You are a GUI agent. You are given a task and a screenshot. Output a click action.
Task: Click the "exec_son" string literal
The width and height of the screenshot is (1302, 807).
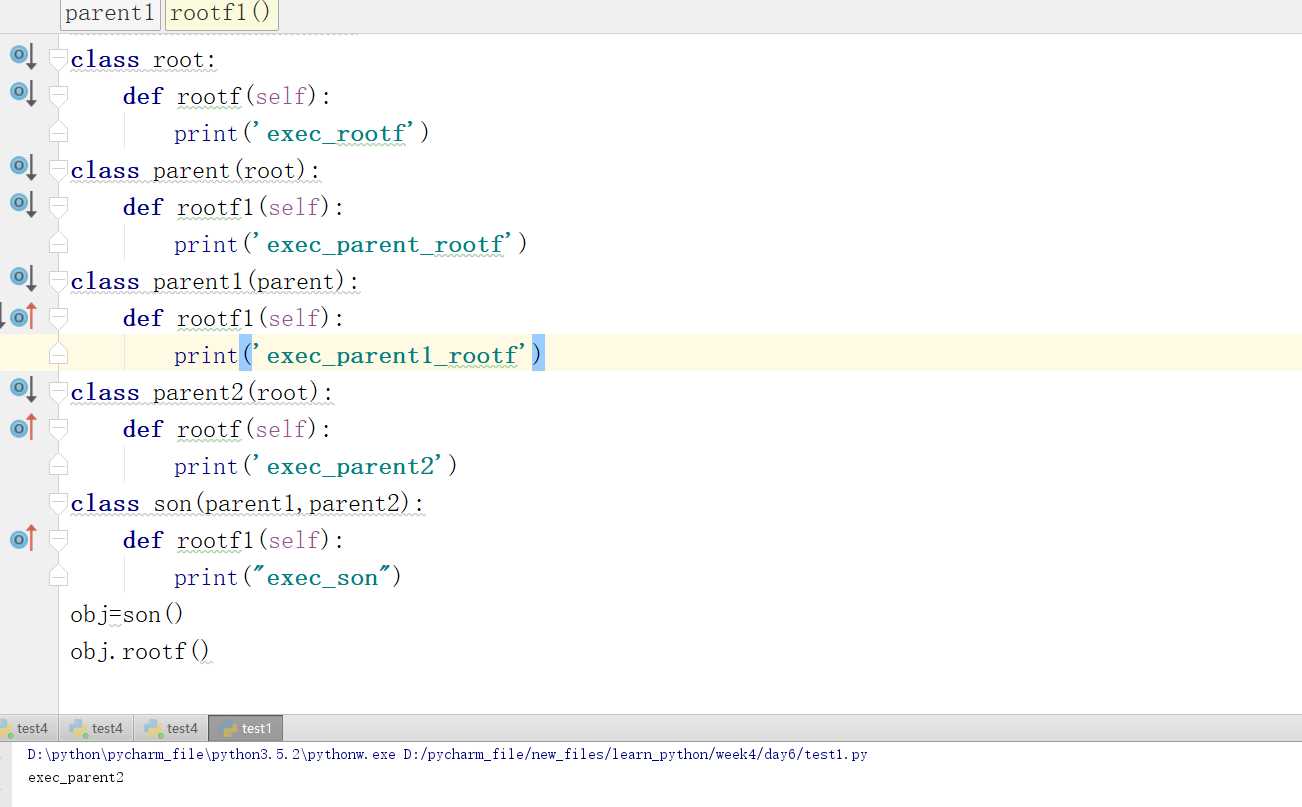(x=320, y=577)
